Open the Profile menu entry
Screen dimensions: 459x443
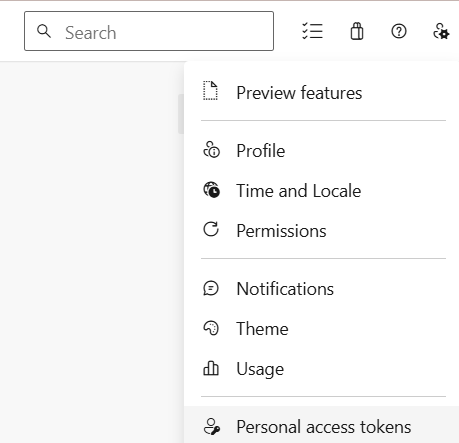click(321, 151)
